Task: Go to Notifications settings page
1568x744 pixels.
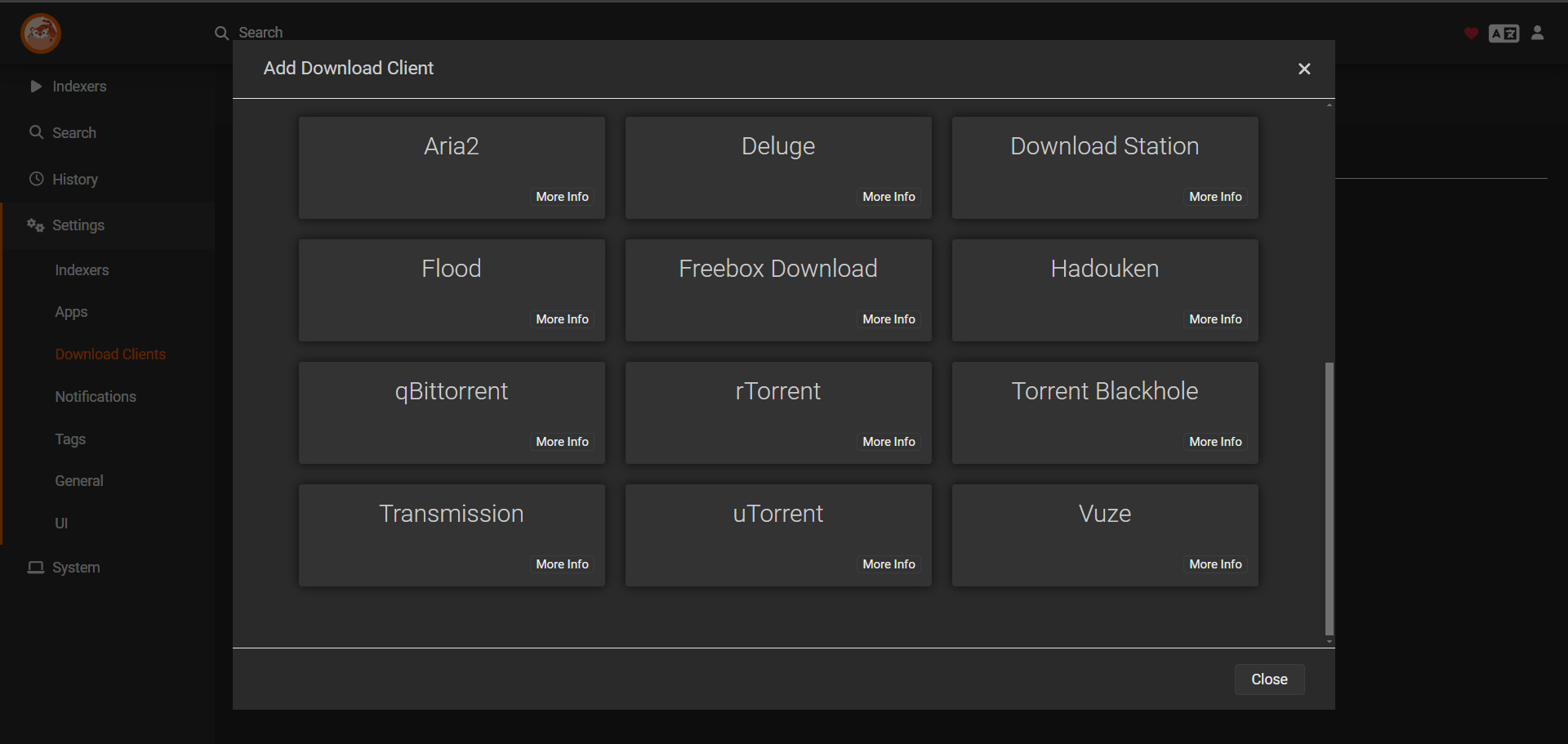Action: coord(96,397)
